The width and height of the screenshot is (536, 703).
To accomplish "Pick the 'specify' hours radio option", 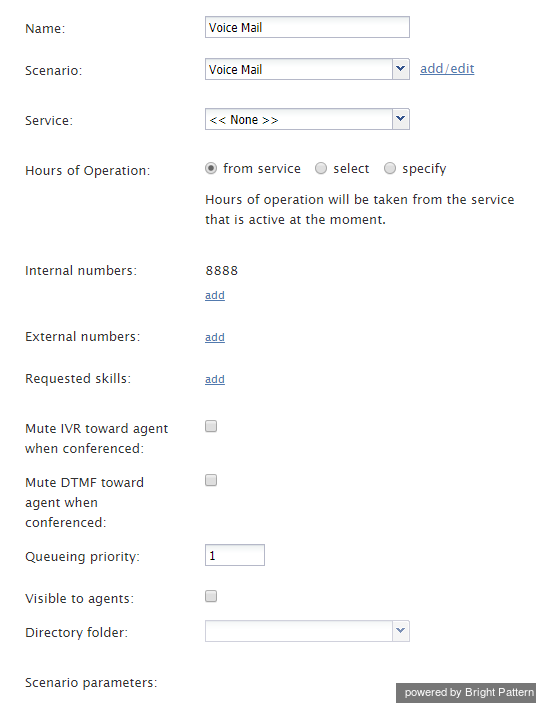I will [390, 168].
